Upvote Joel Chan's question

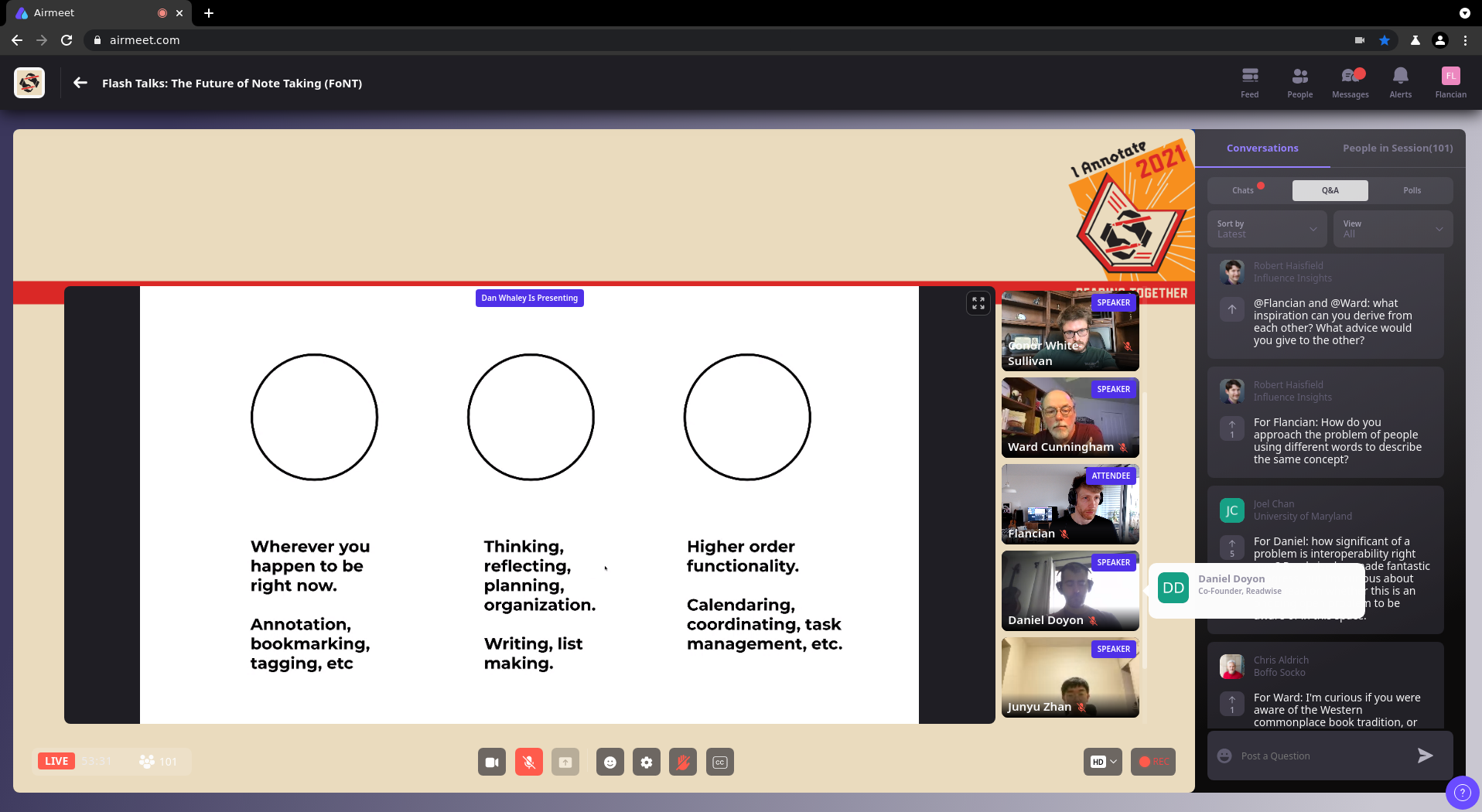coord(1232,548)
